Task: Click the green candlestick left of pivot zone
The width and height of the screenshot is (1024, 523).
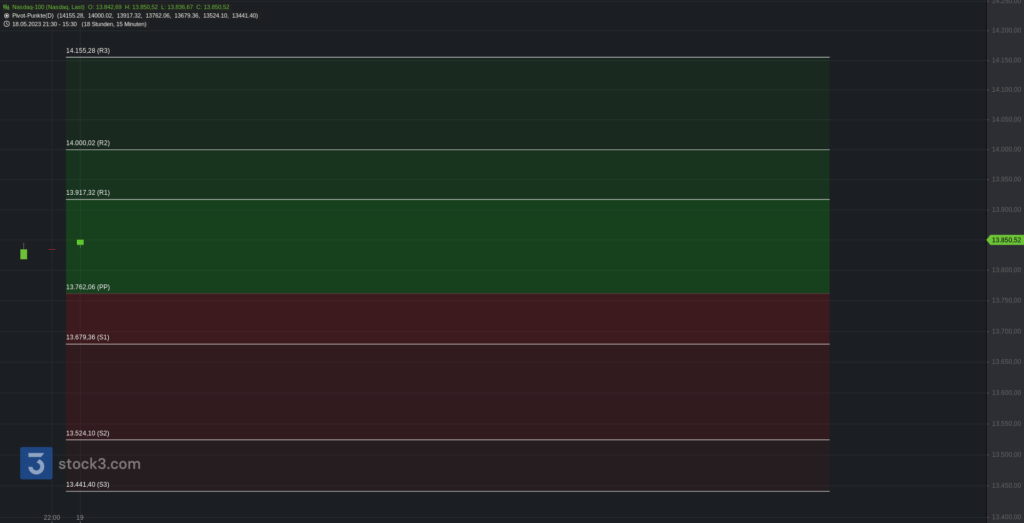Action: tap(24, 253)
